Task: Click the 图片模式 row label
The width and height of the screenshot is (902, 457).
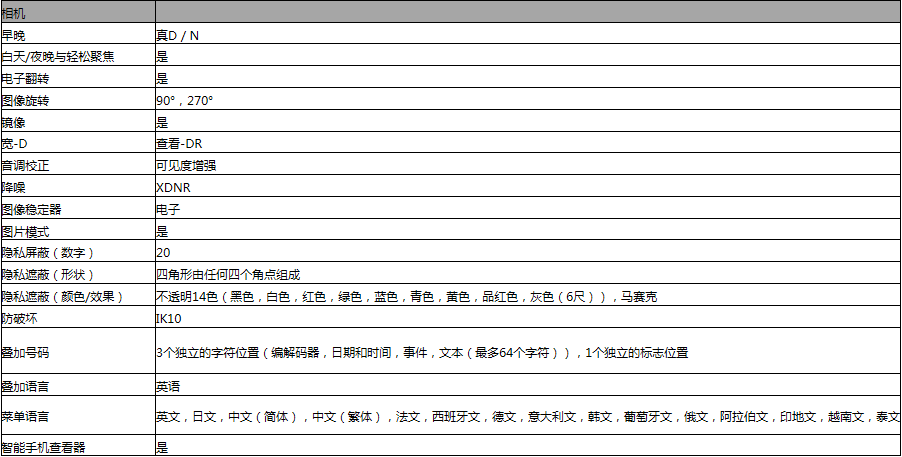Action: pos(28,230)
